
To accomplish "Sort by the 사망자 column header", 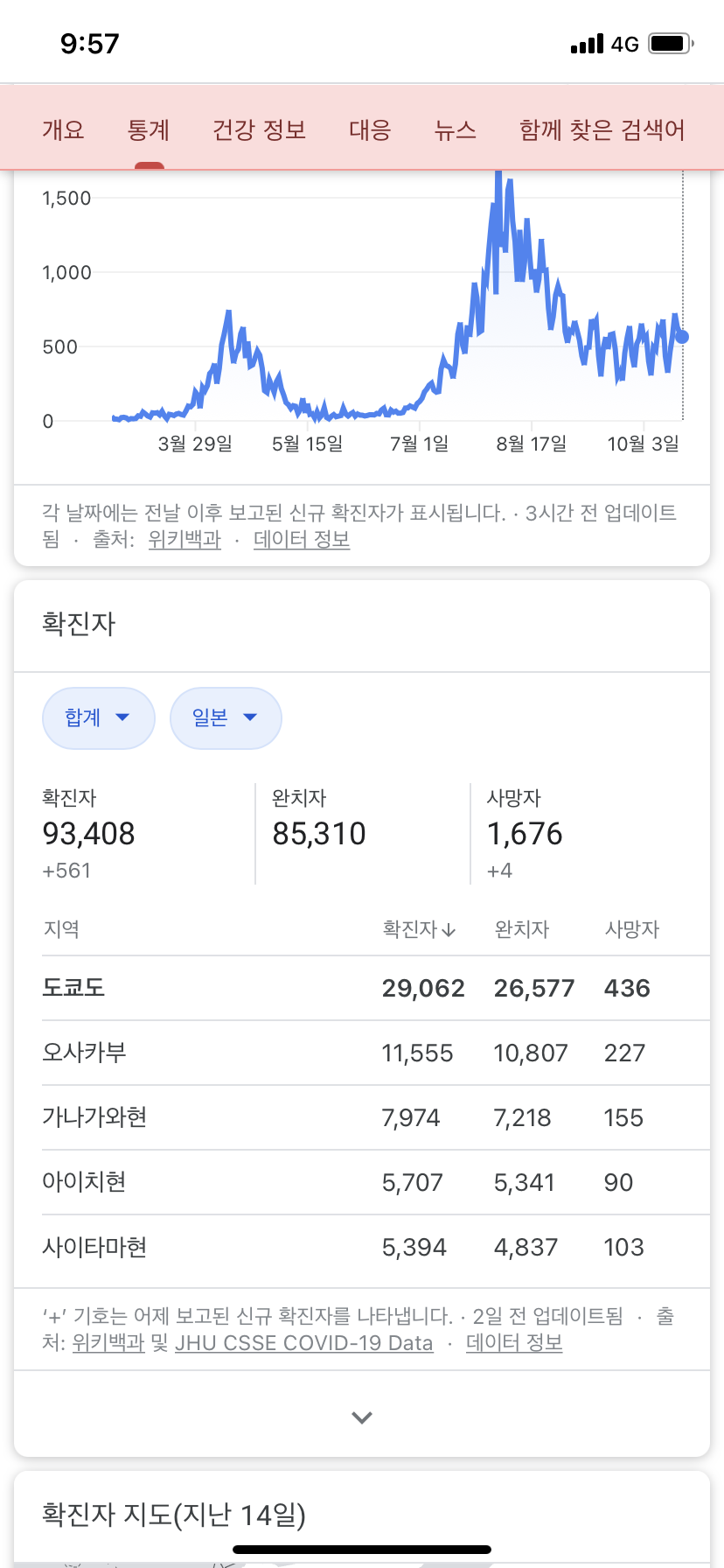I will tap(631, 929).
